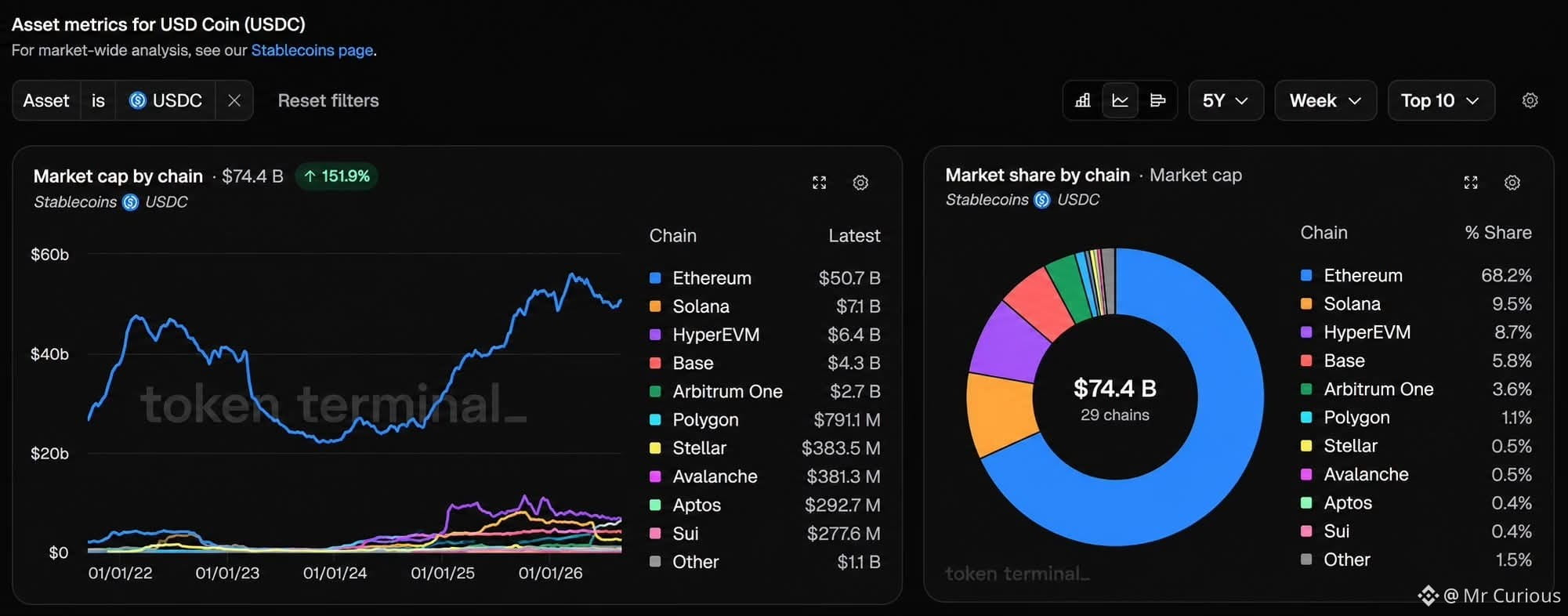Image resolution: width=1568 pixels, height=616 pixels.
Task: Open global dashboard settings gear
Action: [x=1530, y=100]
